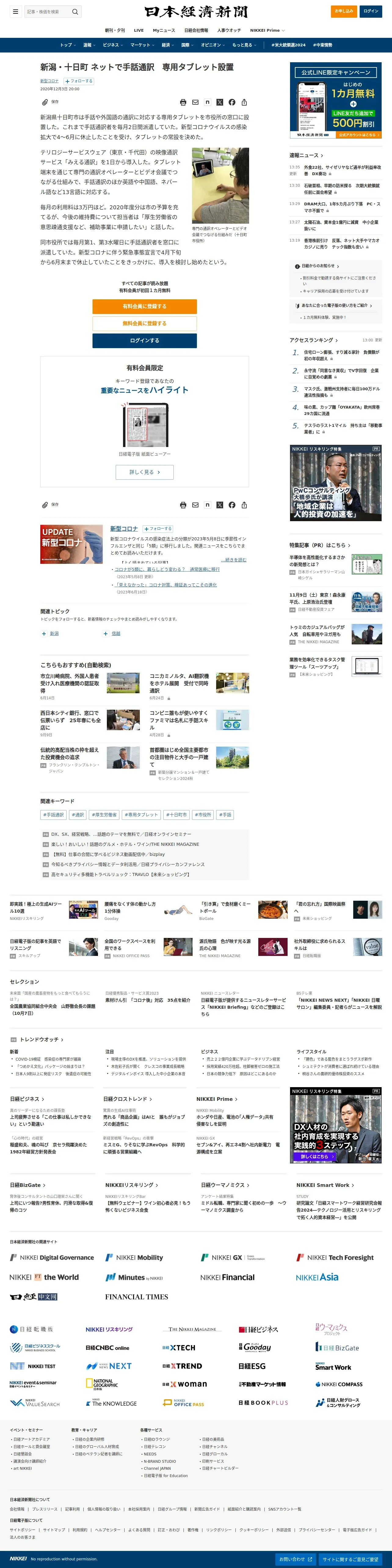The image size is (392, 1568).
Task: Click the 詳しく見る button
Action: point(144,472)
